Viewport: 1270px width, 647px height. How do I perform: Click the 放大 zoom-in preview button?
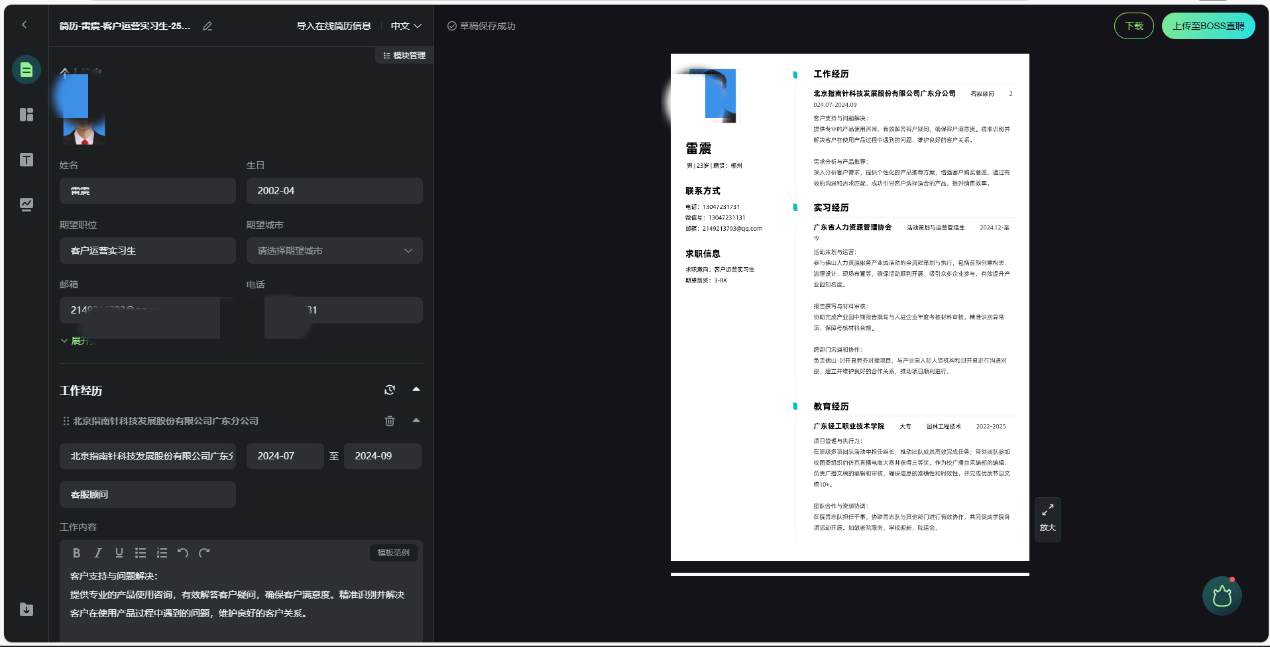pyautogui.click(x=1047, y=519)
